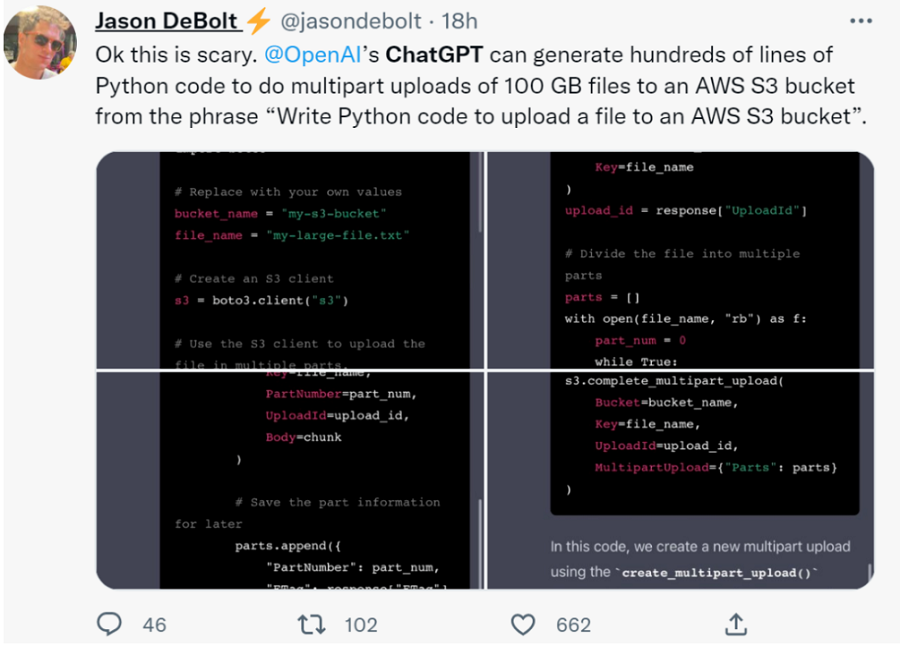
Task: Click the 46 replies count
Action: [154, 625]
